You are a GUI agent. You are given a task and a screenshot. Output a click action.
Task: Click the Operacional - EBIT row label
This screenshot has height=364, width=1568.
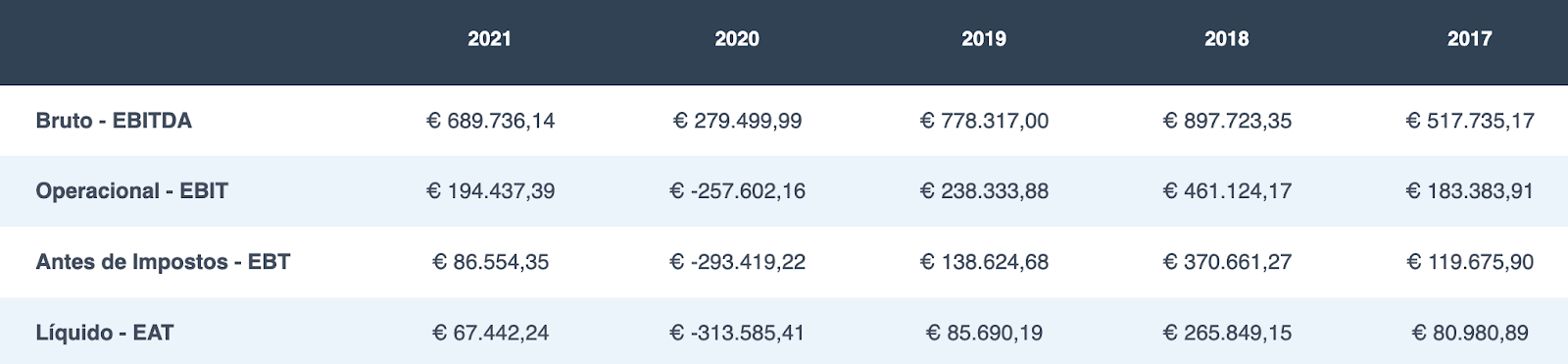coord(131,191)
